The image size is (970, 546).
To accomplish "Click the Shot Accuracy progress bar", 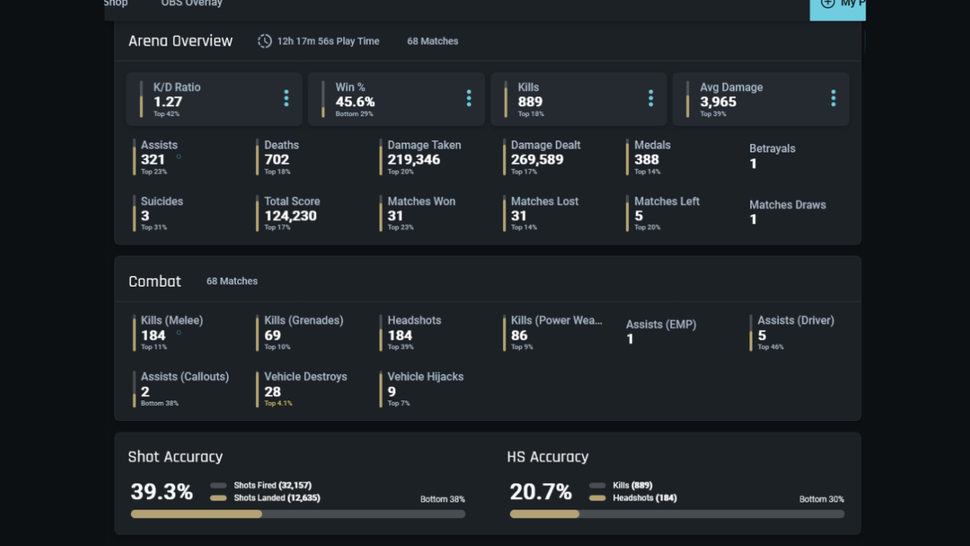I will click(298, 514).
